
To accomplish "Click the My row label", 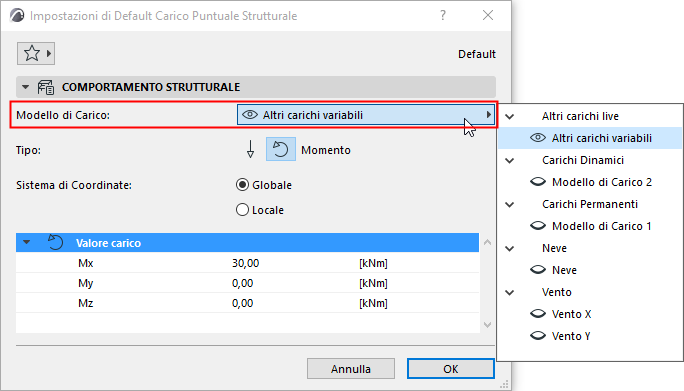I will (x=86, y=283).
